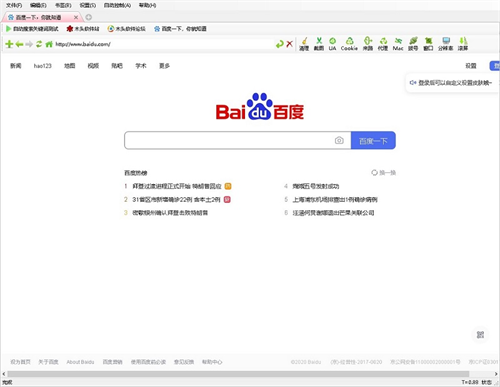Open the 新闻 link in Baidu nav
The height and width of the screenshot is (387, 500).
coord(16,66)
